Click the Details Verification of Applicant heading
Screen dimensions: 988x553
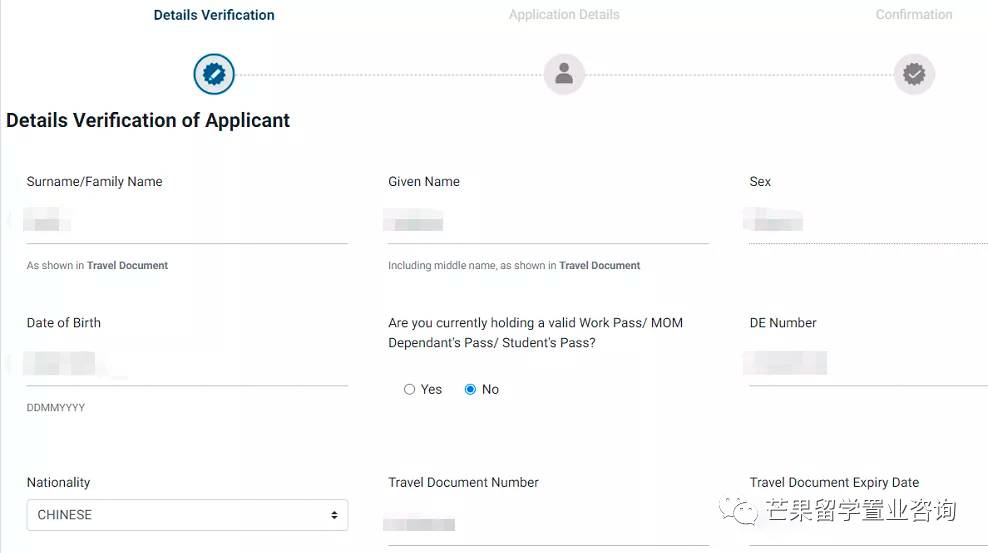[148, 120]
